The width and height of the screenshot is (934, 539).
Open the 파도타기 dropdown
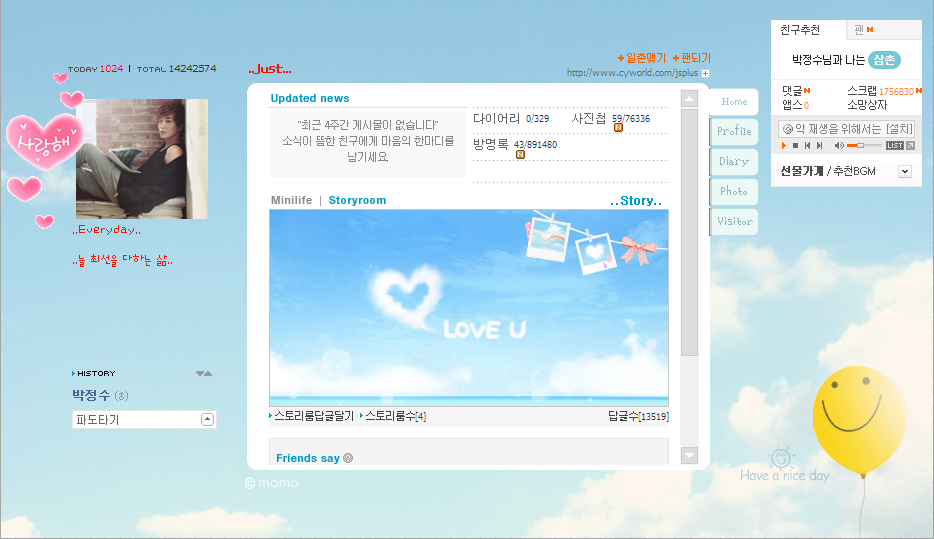pos(207,419)
